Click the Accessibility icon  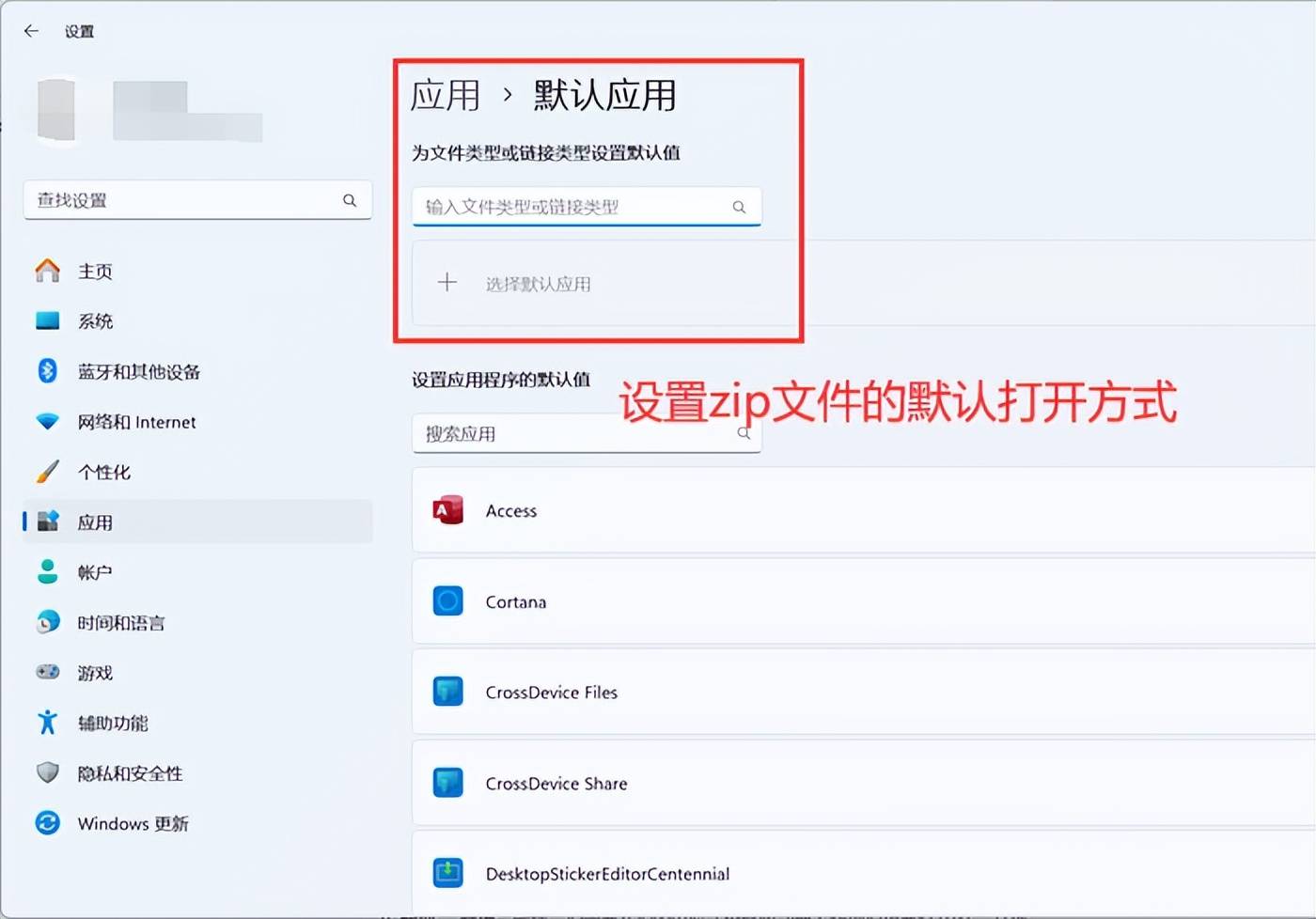[48, 723]
